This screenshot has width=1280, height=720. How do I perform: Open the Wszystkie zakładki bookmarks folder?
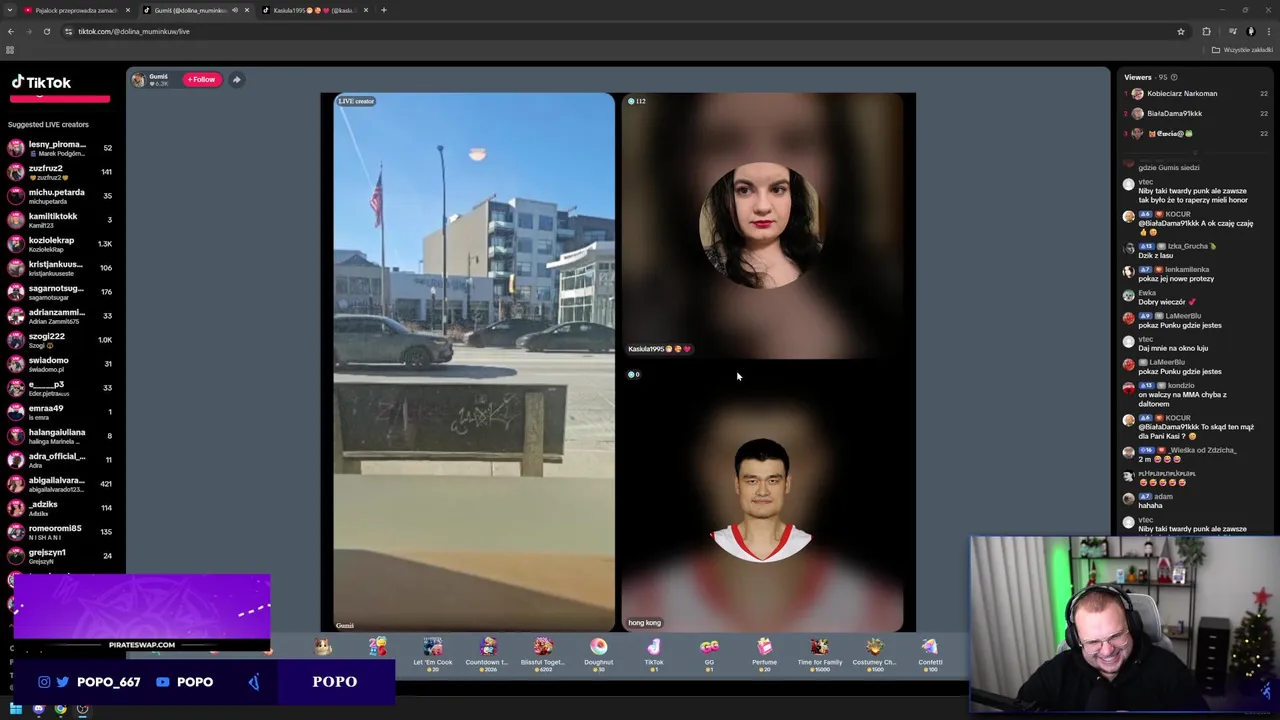[x=1243, y=50]
